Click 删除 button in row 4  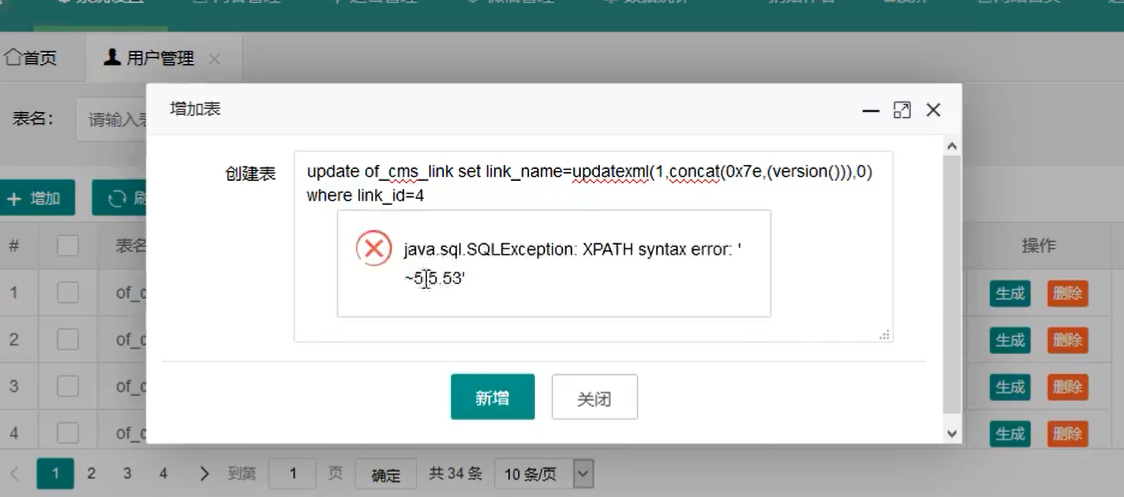tap(1067, 433)
